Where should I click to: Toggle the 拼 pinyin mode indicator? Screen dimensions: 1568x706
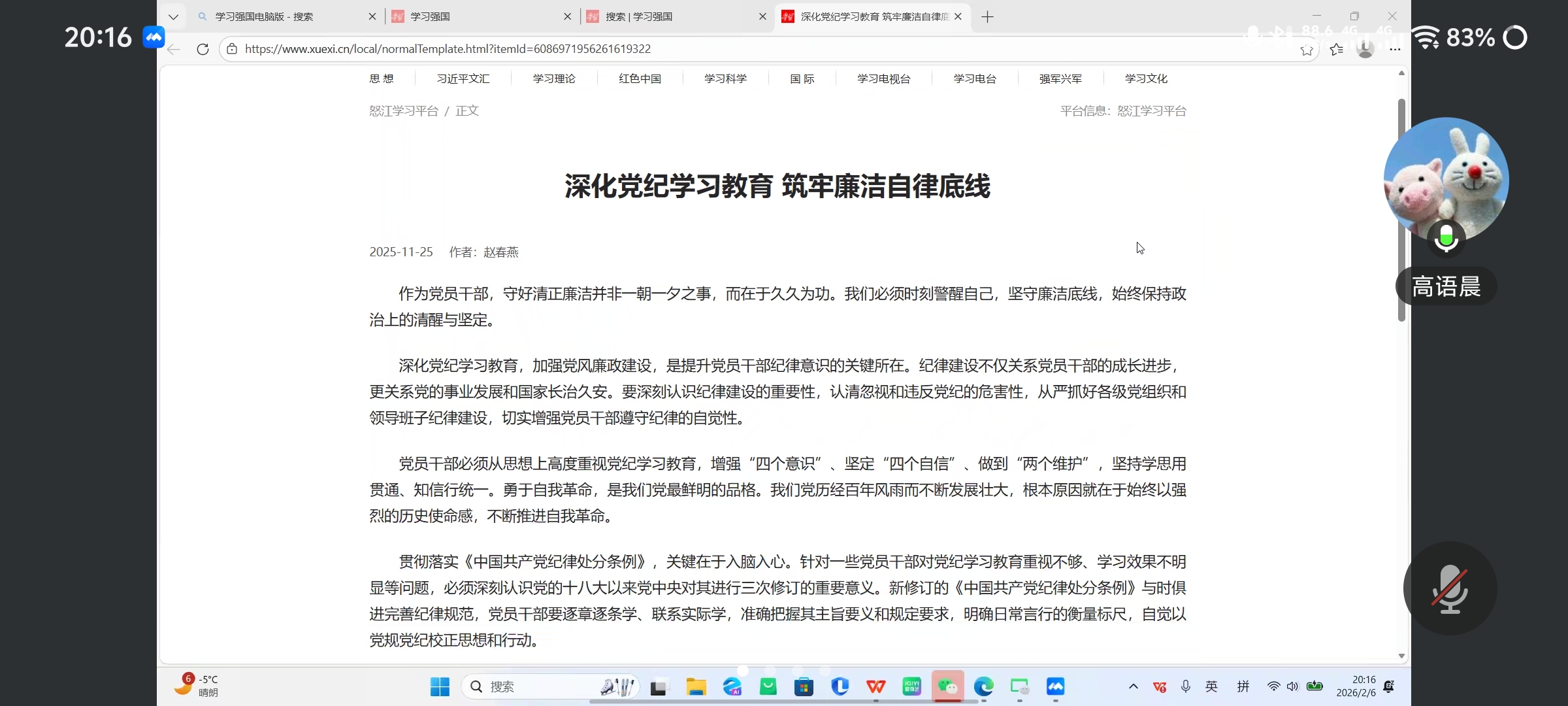coord(1243,686)
